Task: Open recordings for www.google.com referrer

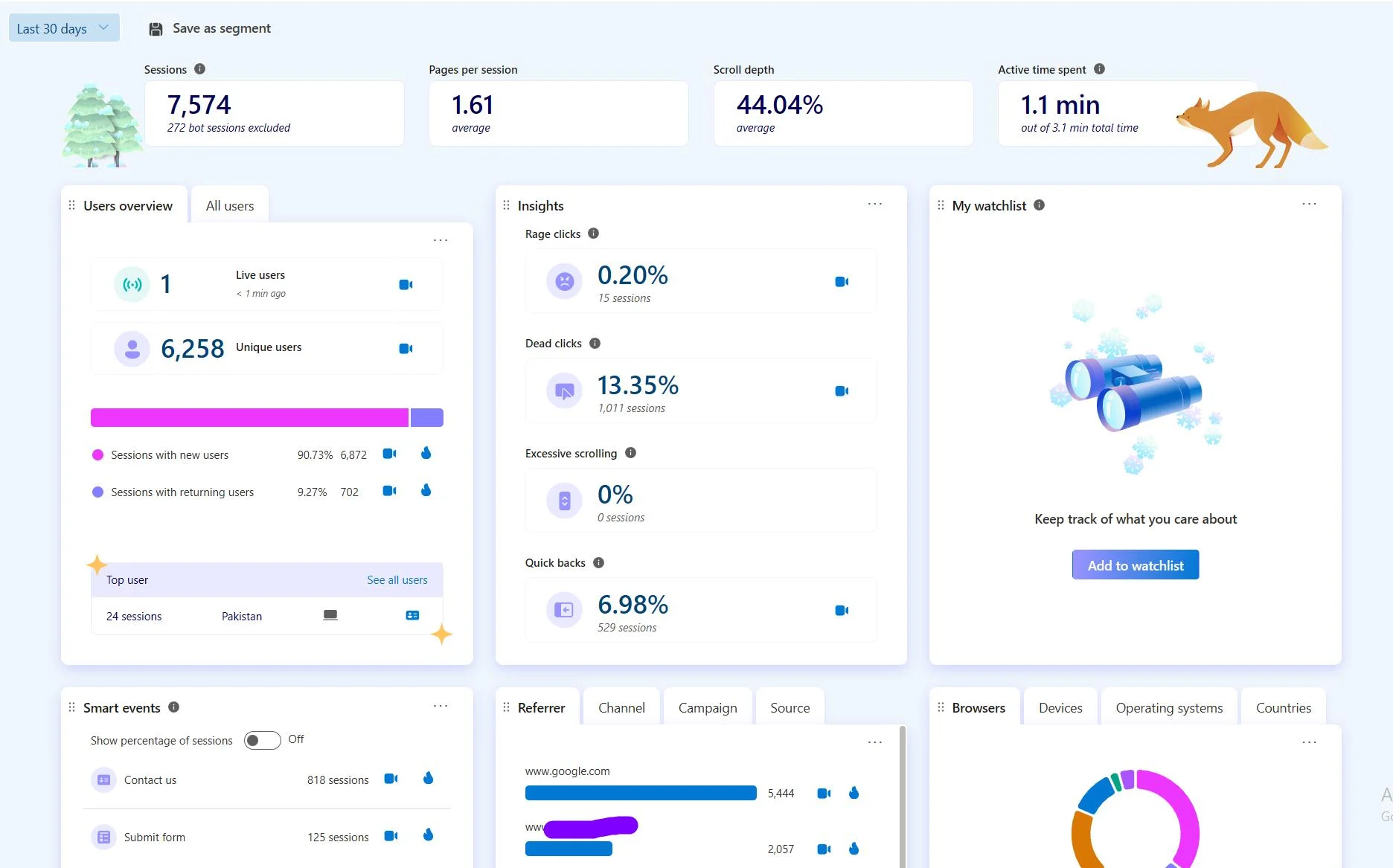Action: tap(824, 794)
